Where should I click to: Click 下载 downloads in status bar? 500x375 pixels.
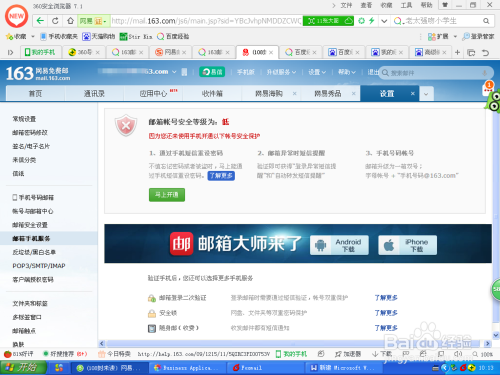pos(382,354)
